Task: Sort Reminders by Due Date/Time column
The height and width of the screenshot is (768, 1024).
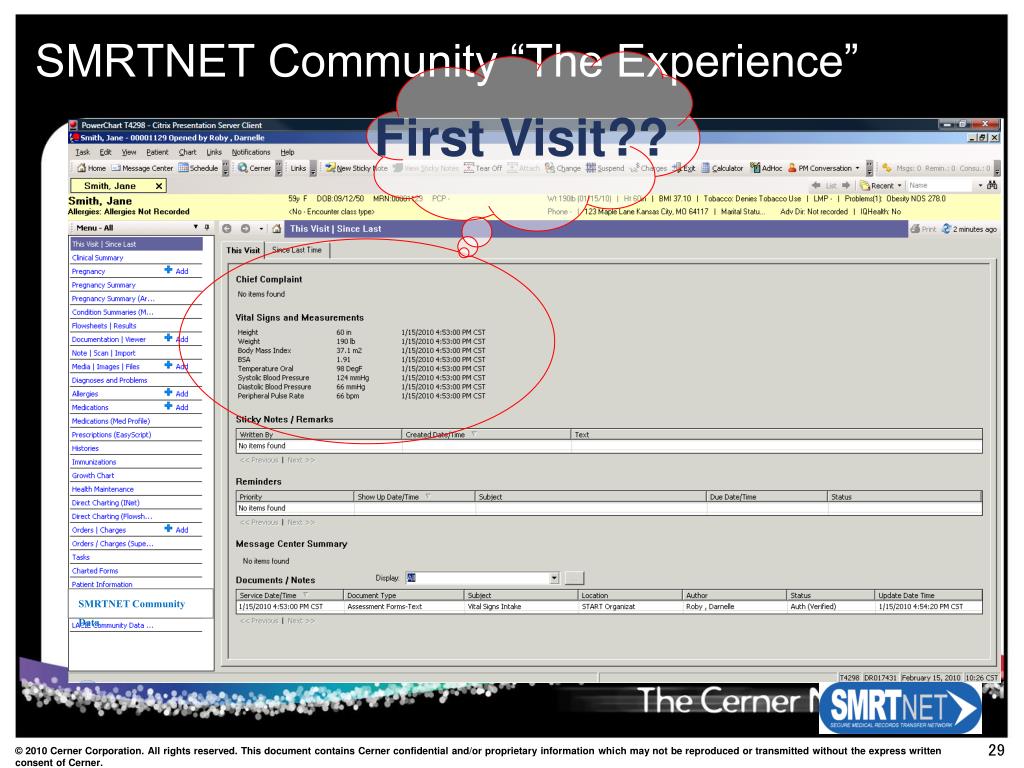Action: pos(767,497)
